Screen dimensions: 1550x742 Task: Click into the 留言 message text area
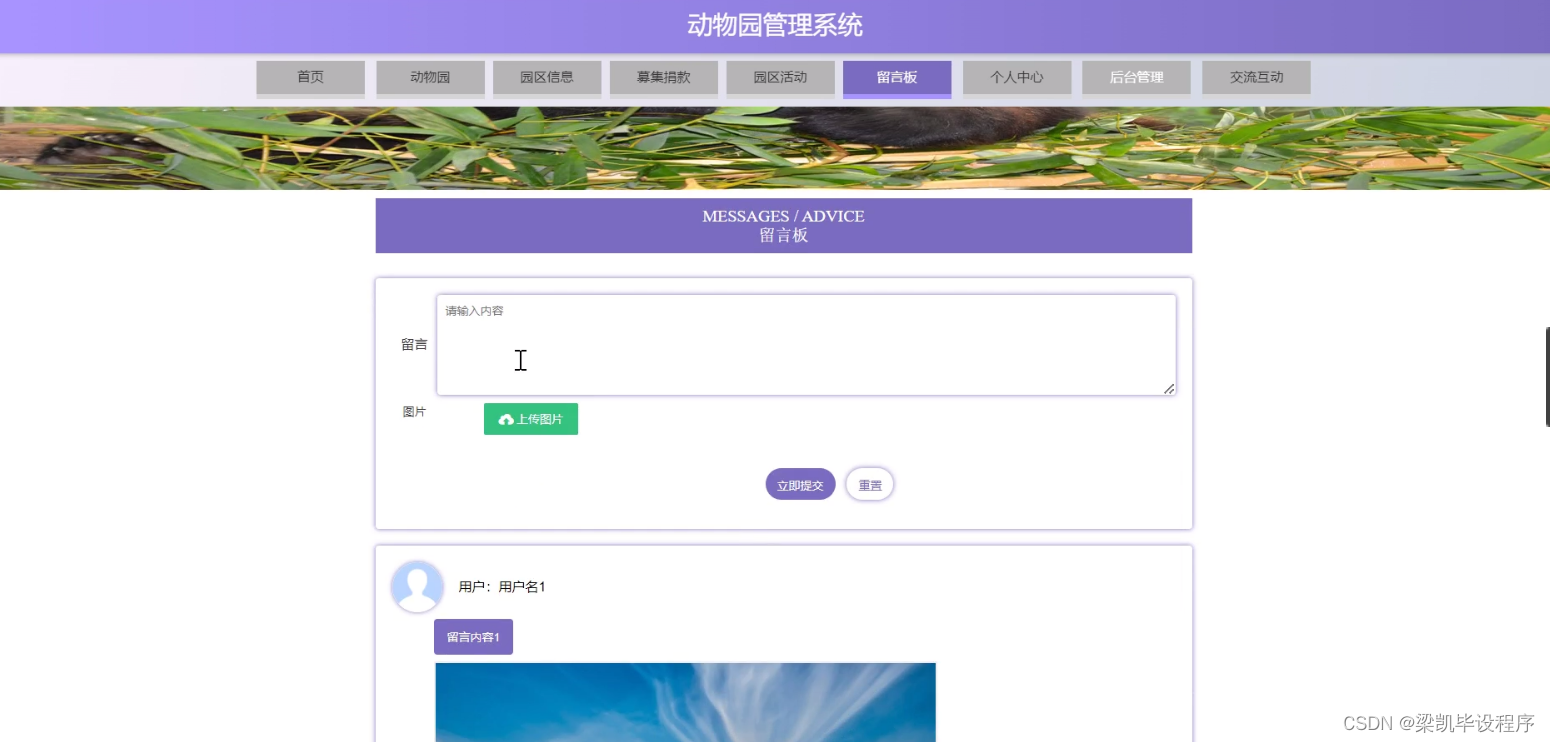coord(806,345)
